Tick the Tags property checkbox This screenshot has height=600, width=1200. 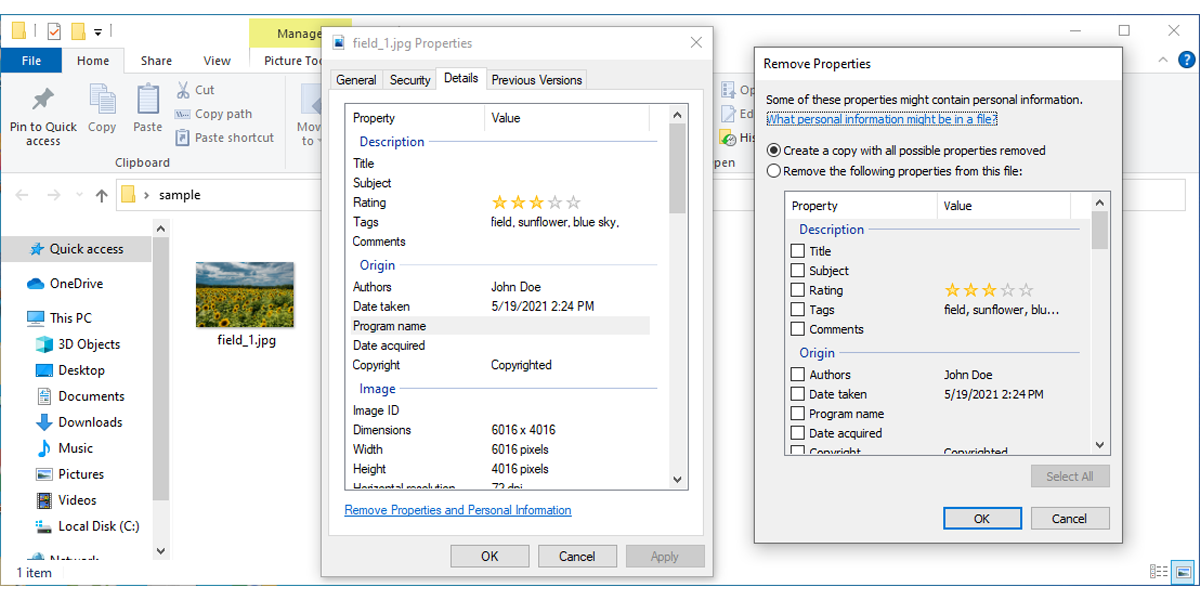coord(797,310)
